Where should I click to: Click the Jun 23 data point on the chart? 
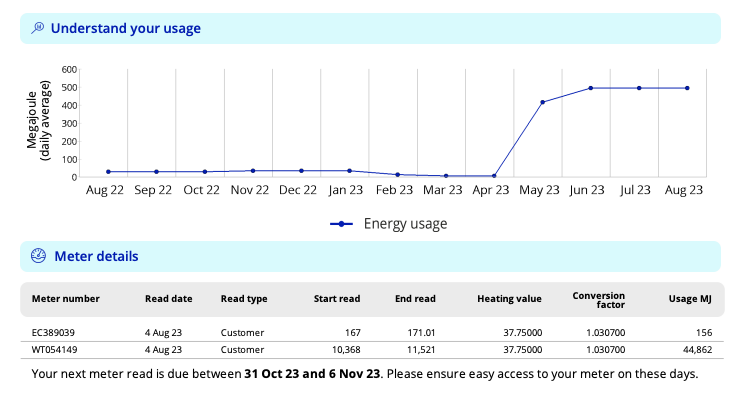(591, 88)
